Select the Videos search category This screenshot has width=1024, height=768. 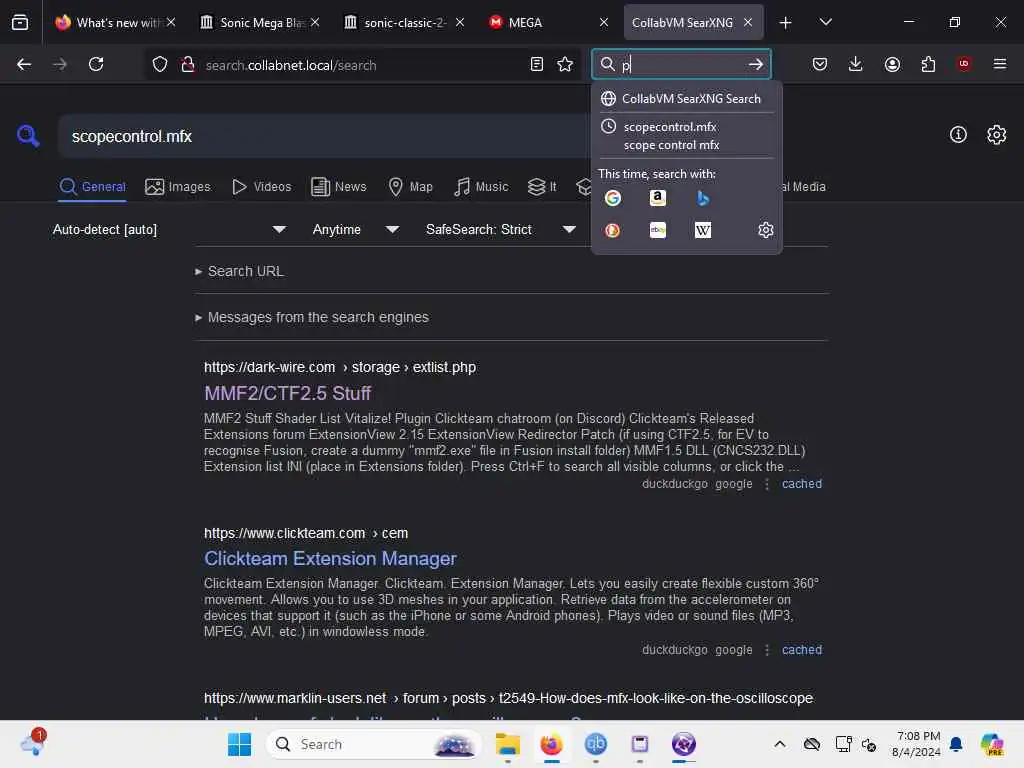click(262, 187)
